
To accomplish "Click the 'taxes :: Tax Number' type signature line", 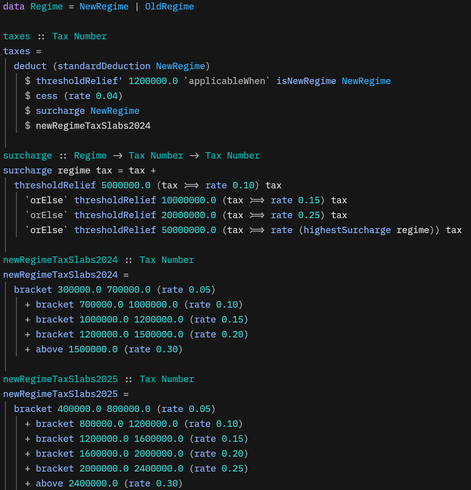I will pyautogui.click(x=55, y=36).
